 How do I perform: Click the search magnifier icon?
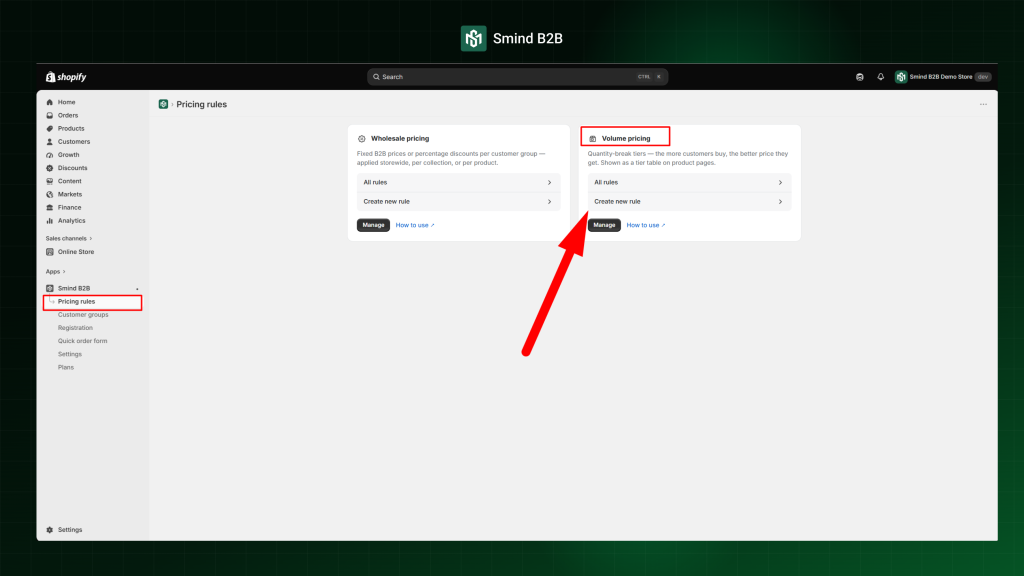376,77
